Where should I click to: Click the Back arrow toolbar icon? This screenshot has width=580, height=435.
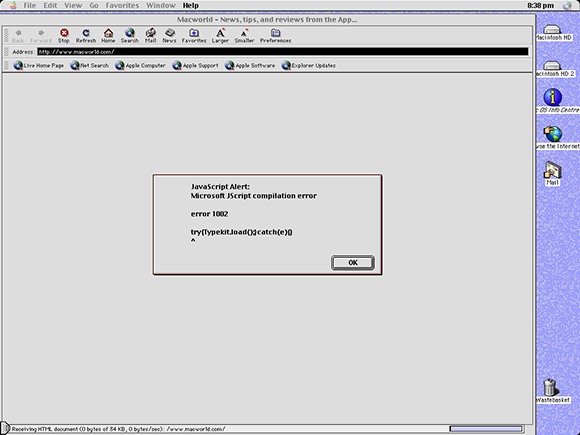[x=18, y=36]
